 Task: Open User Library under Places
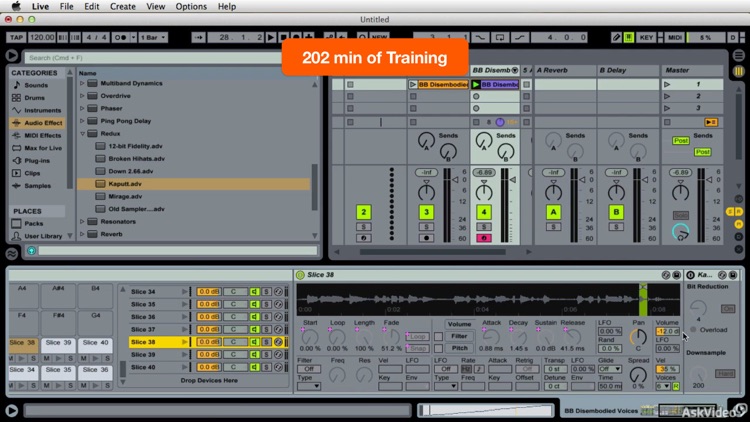(43, 236)
